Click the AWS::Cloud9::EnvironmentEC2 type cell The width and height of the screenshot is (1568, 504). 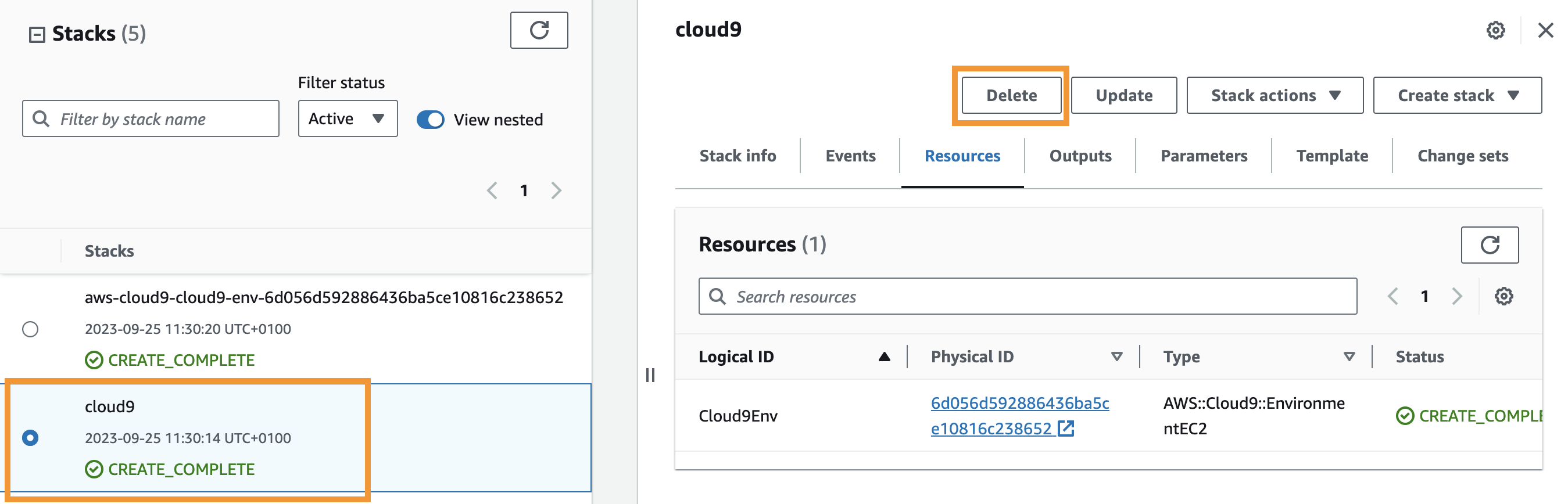[1254, 416]
